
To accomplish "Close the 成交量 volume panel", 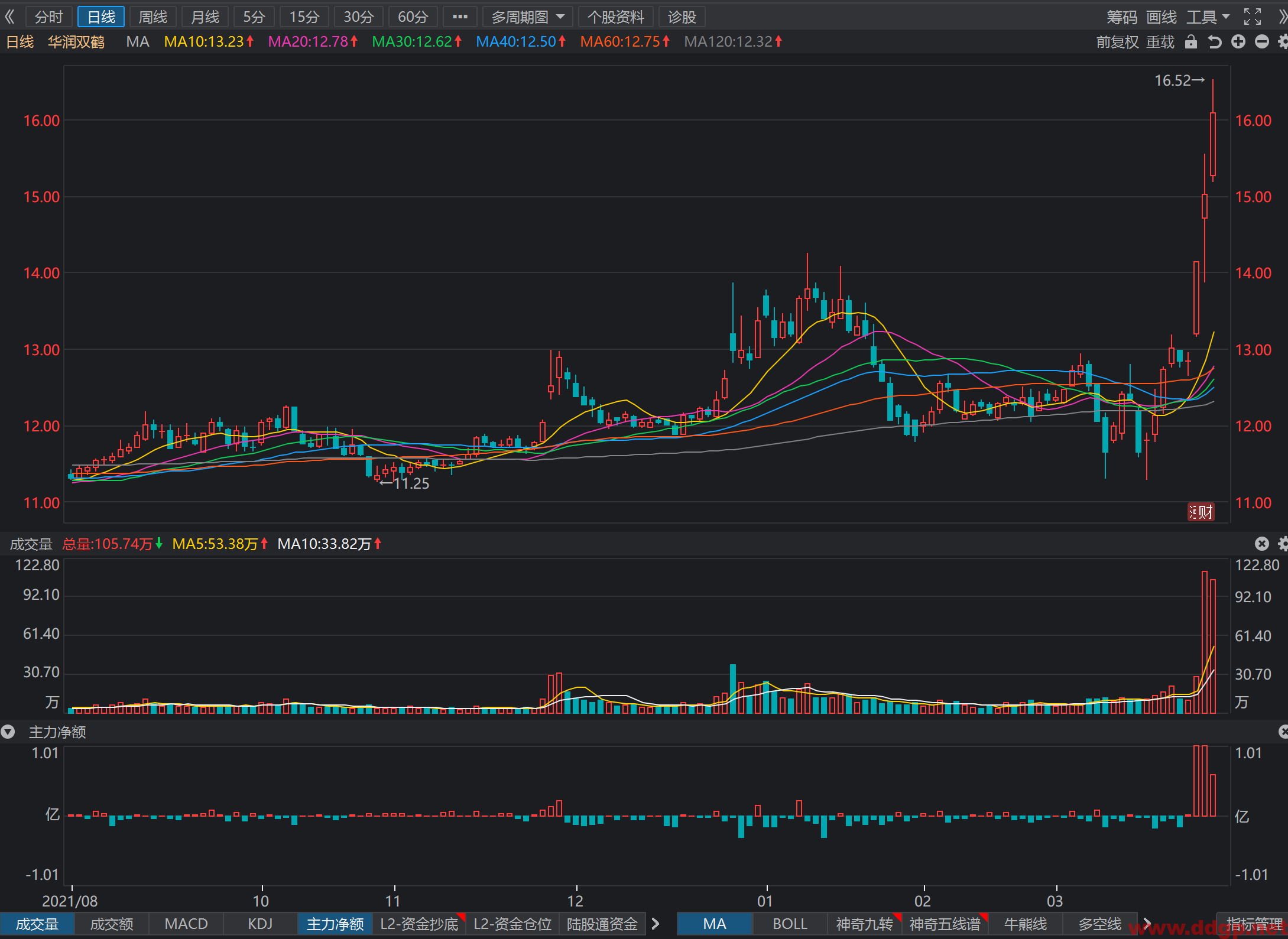I will [1262, 544].
